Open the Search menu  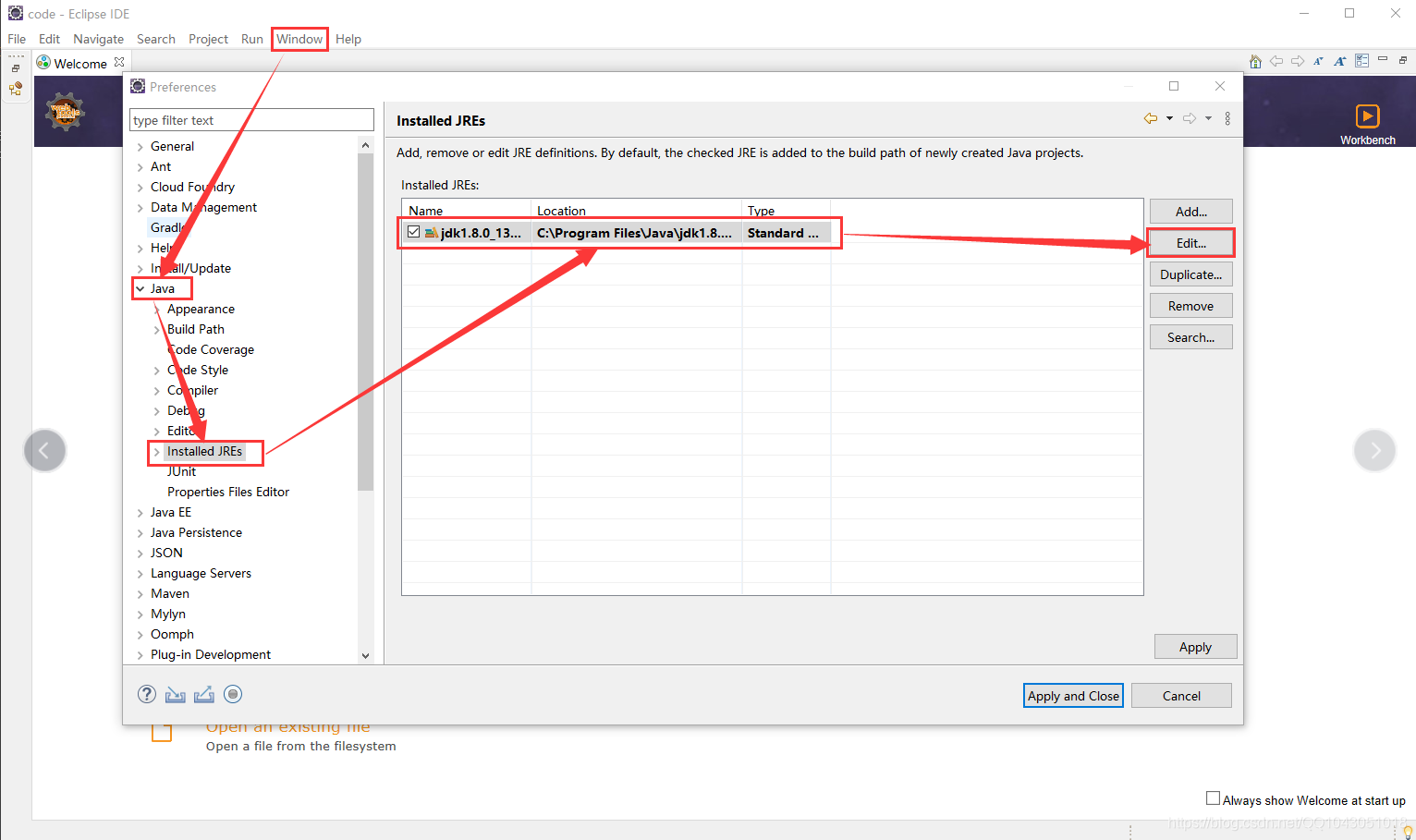(156, 39)
